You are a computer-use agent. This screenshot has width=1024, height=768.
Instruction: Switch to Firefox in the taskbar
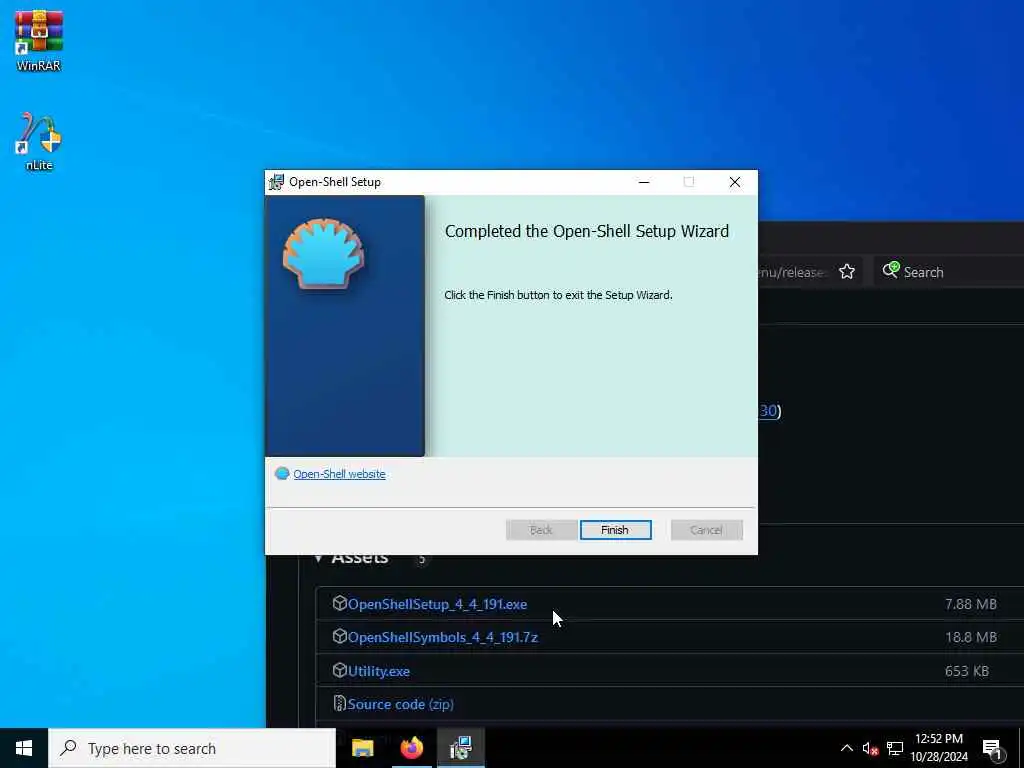coord(411,748)
